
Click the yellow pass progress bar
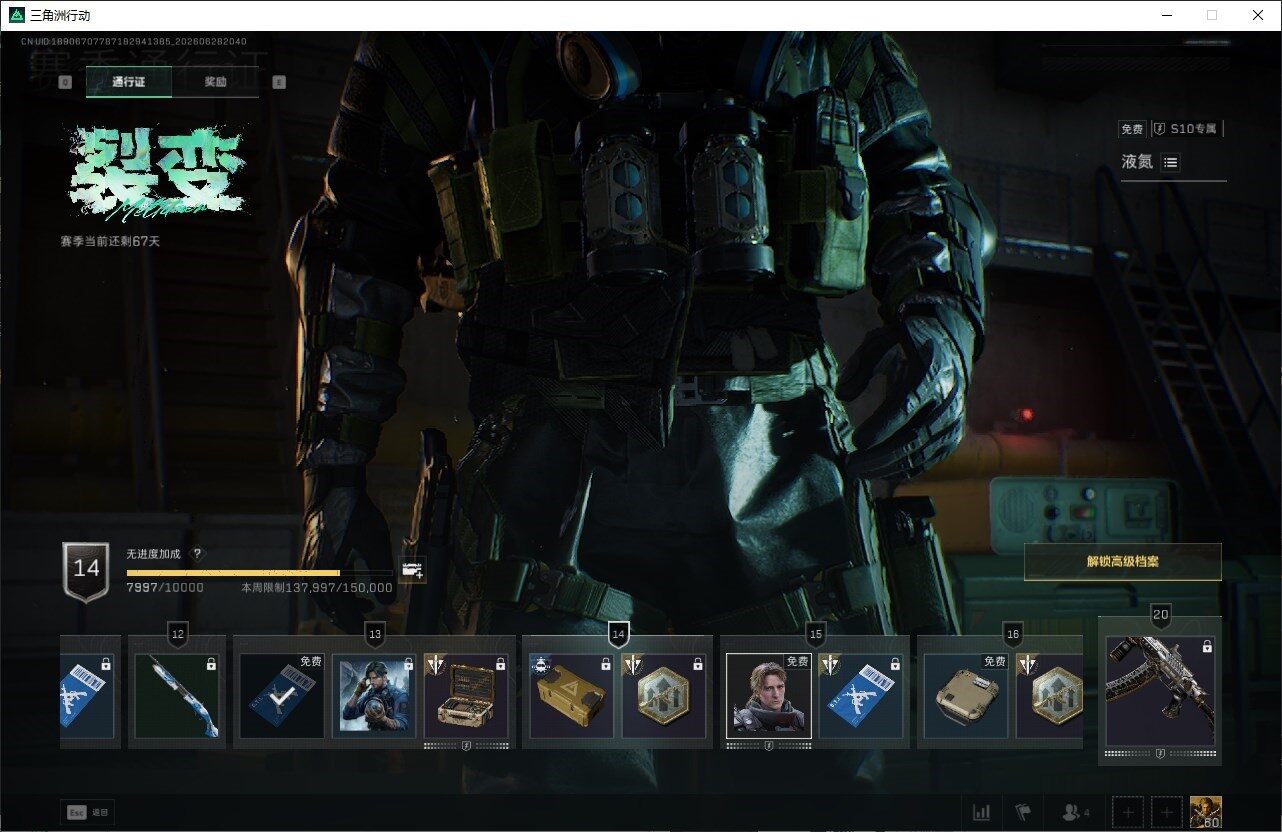point(259,573)
